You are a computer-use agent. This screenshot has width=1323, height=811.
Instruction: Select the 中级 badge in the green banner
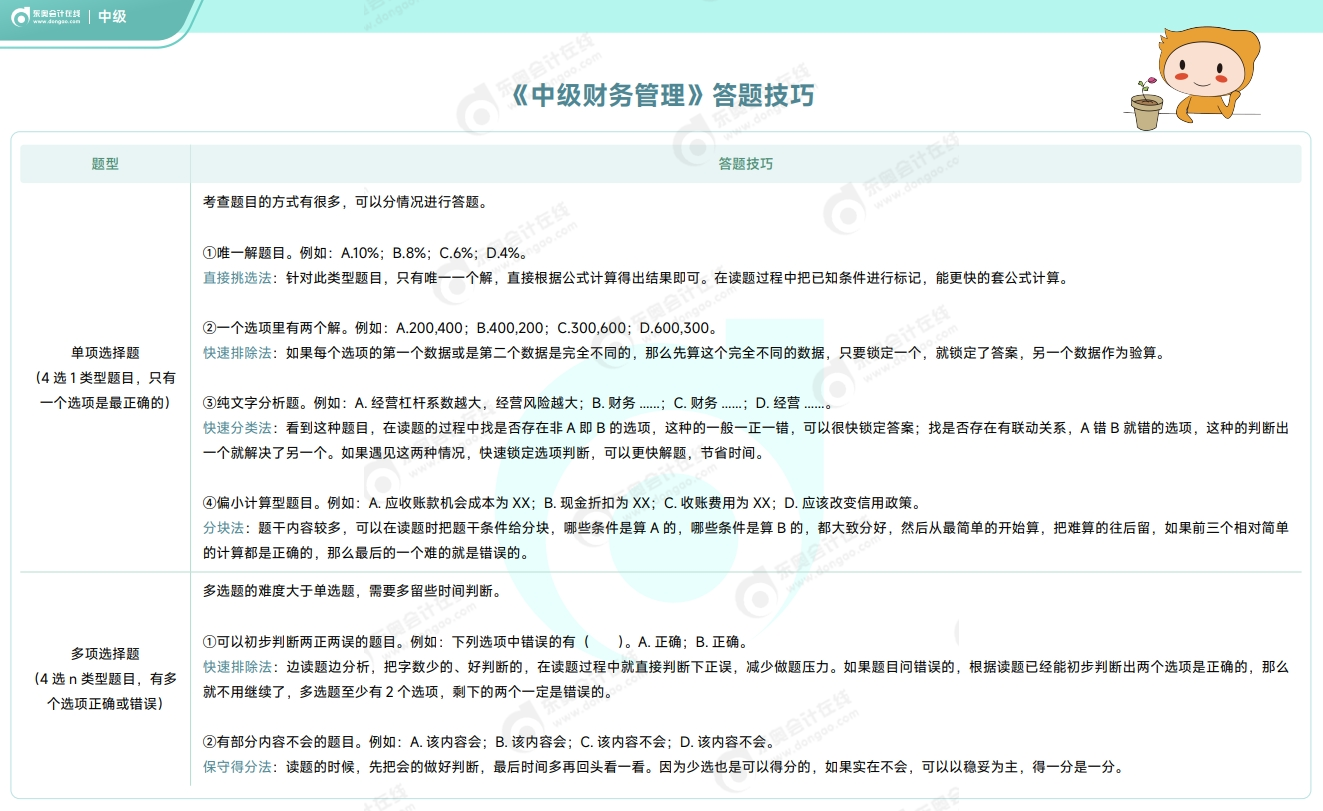(112, 17)
